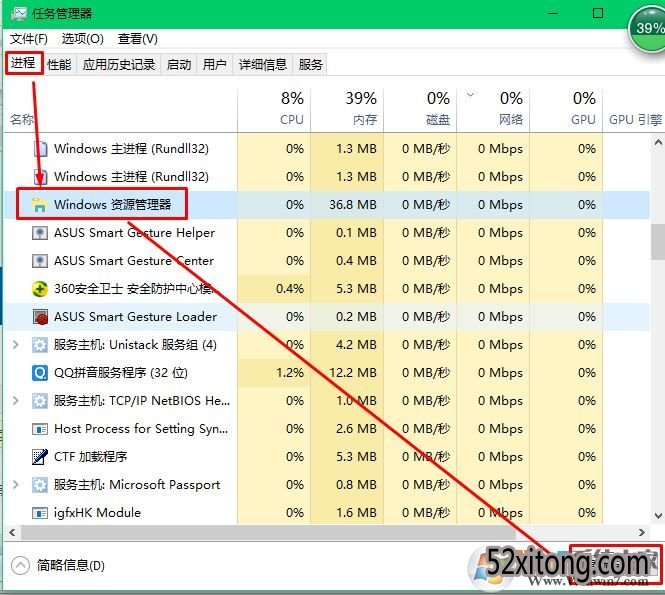Select the igfxHK Module row
665x595 pixels.
point(327,513)
